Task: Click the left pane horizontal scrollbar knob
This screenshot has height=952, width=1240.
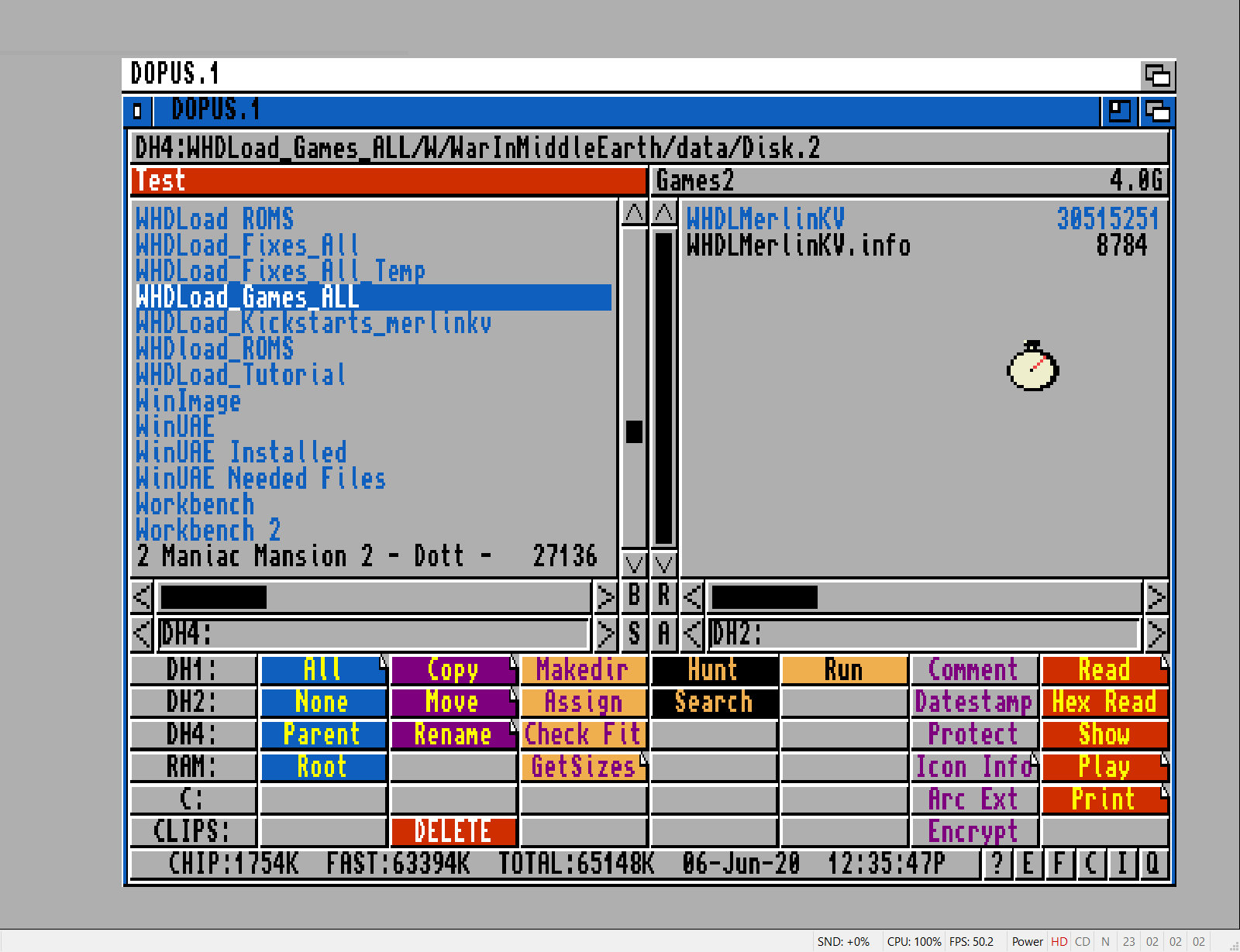Action: pyautogui.click(x=213, y=597)
